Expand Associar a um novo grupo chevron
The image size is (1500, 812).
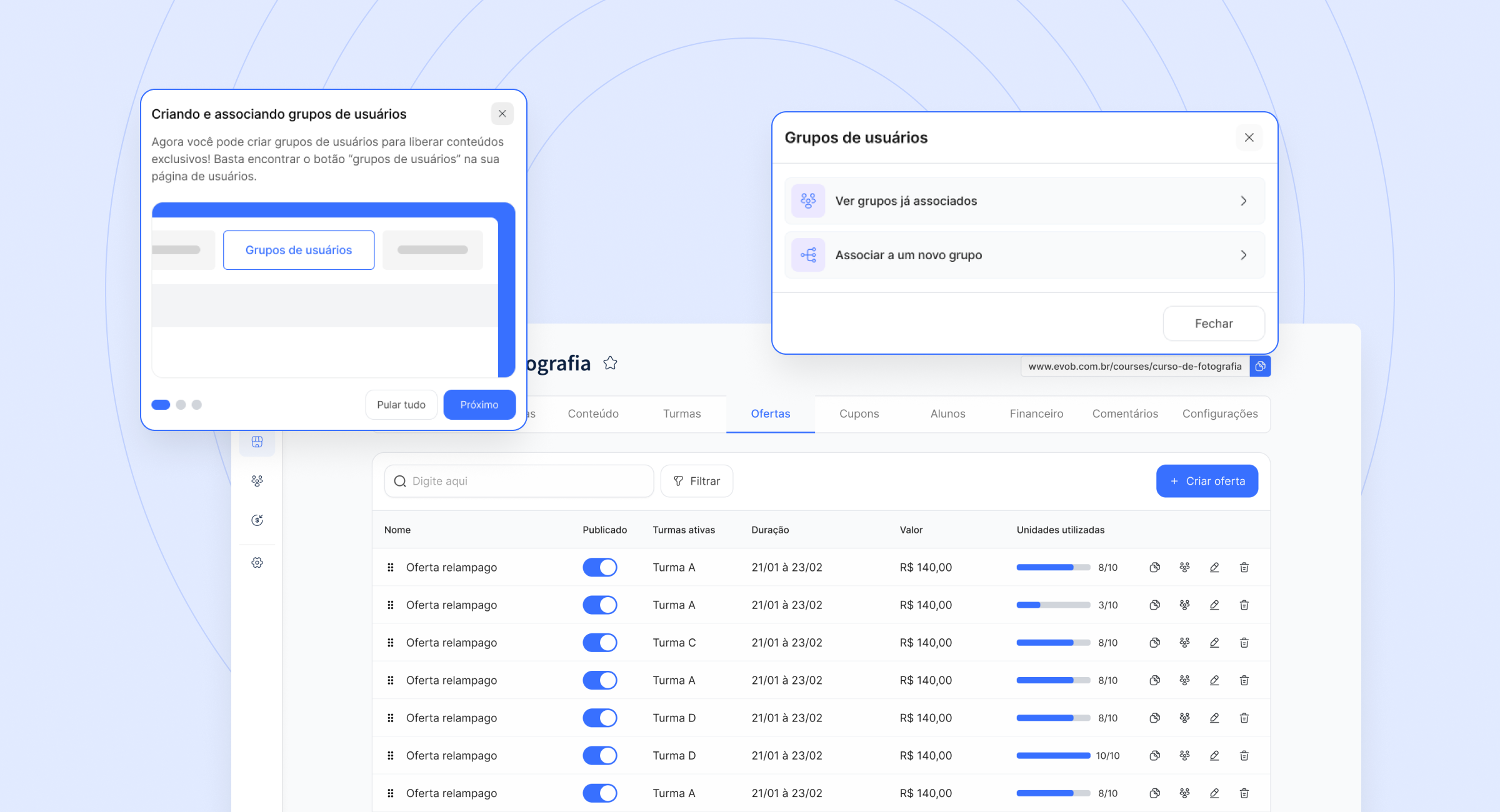[x=1244, y=255]
